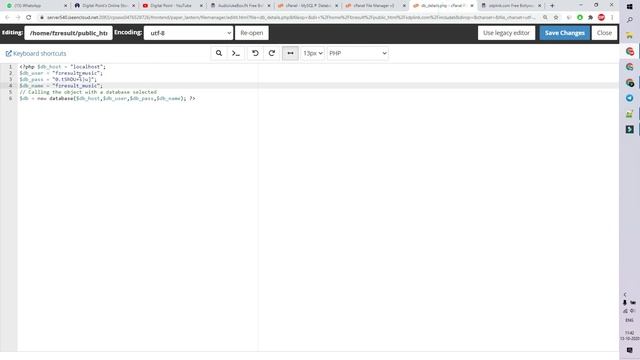Go back in browser
Viewport: 640px width, 360px height.
(7, 18)
